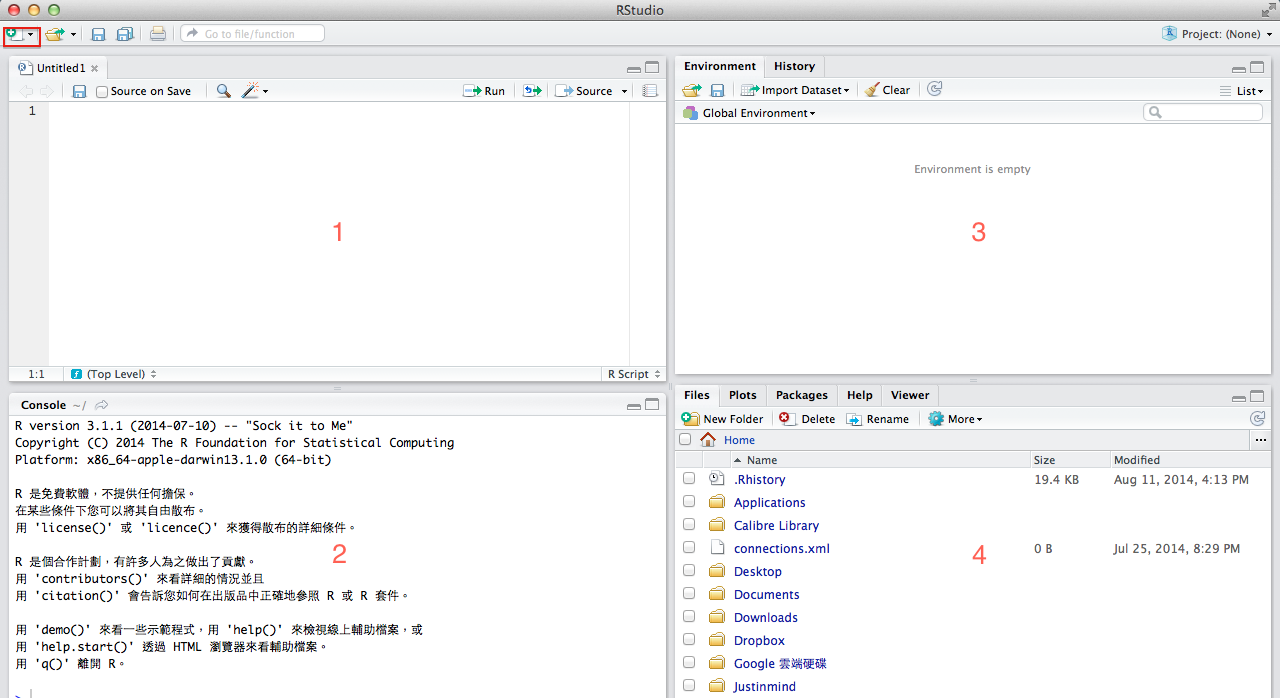Open the List view dropdown in Environment pane
This screenshot has width=1280, height=698.
(1241, 91)
